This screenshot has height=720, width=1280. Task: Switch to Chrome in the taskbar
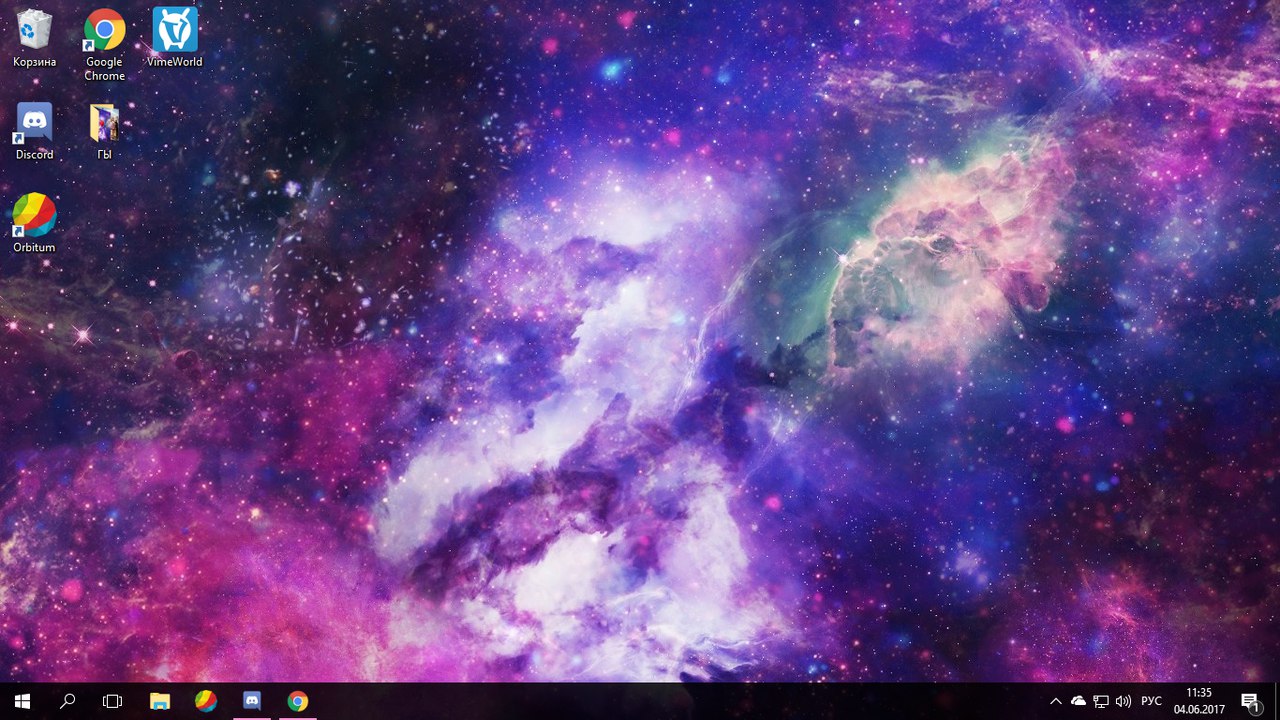coord(298,701)
